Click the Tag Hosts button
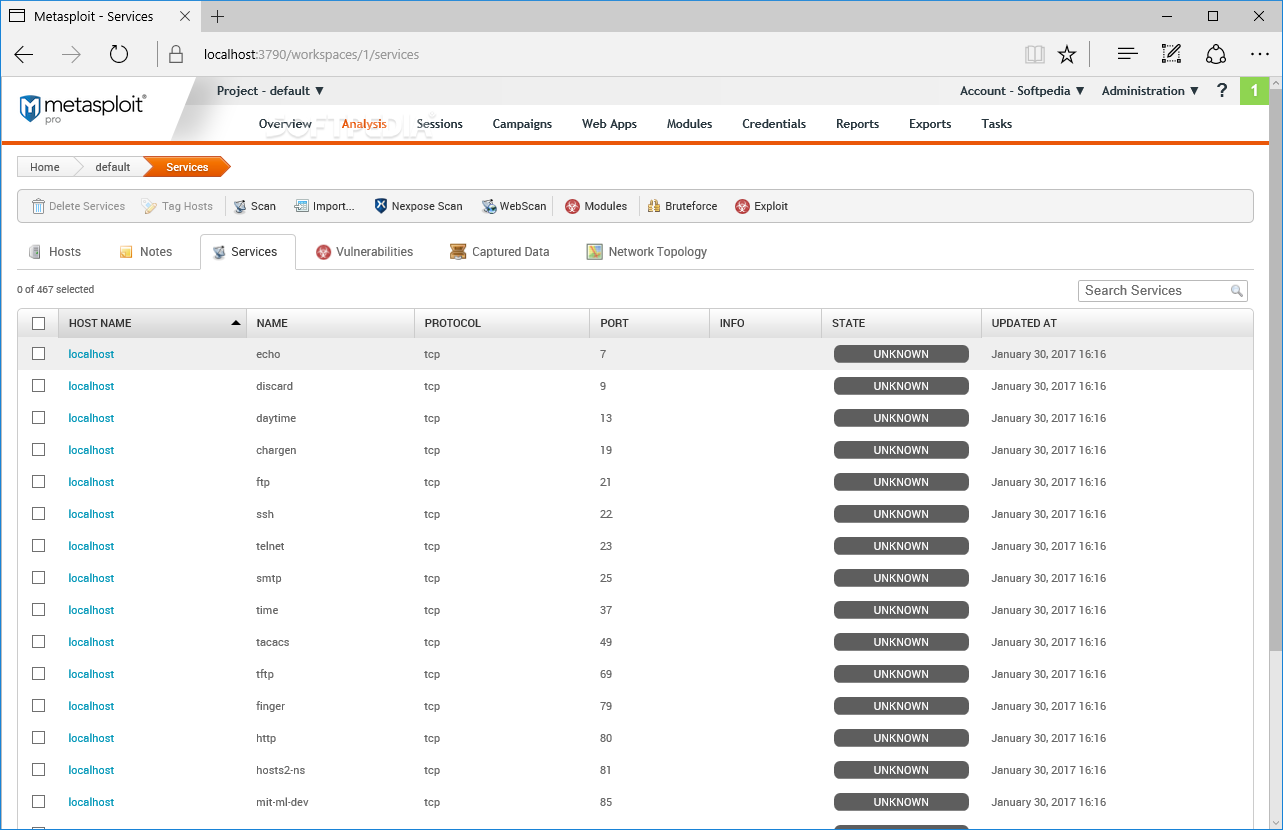The image size is (1283, 830). tap(177, 206)
